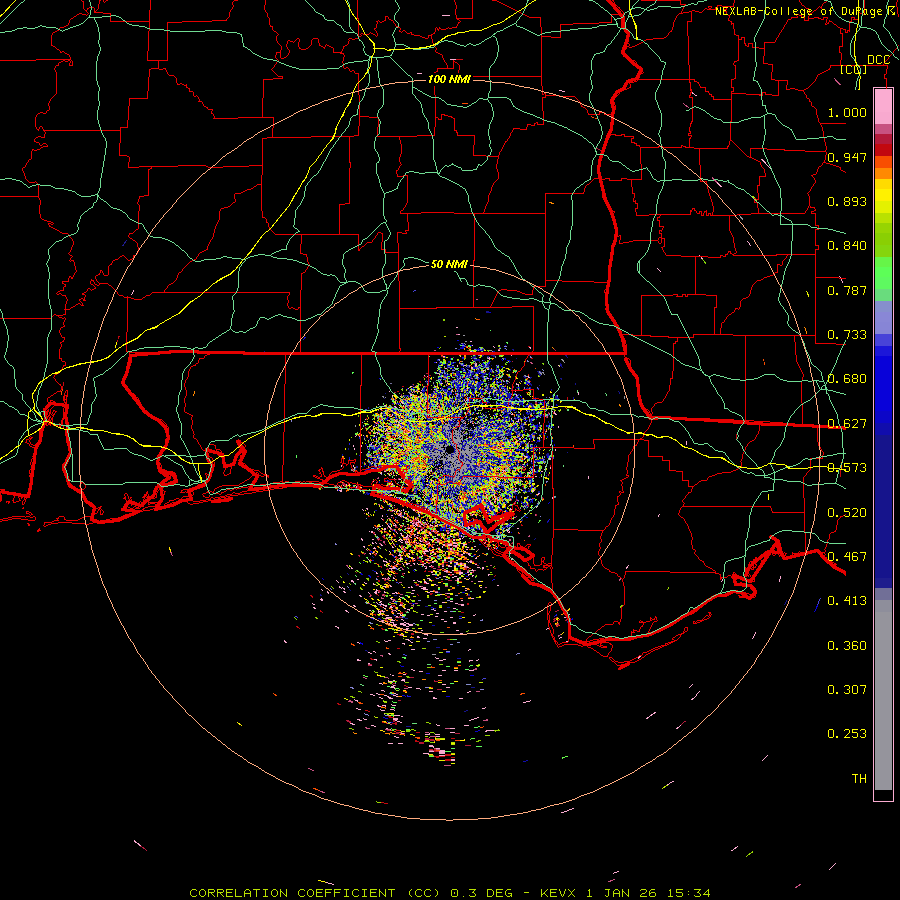This screenshot has height=900, width=900.
Task: Click the 50 NMI range ring label
Action: (449, 264)
